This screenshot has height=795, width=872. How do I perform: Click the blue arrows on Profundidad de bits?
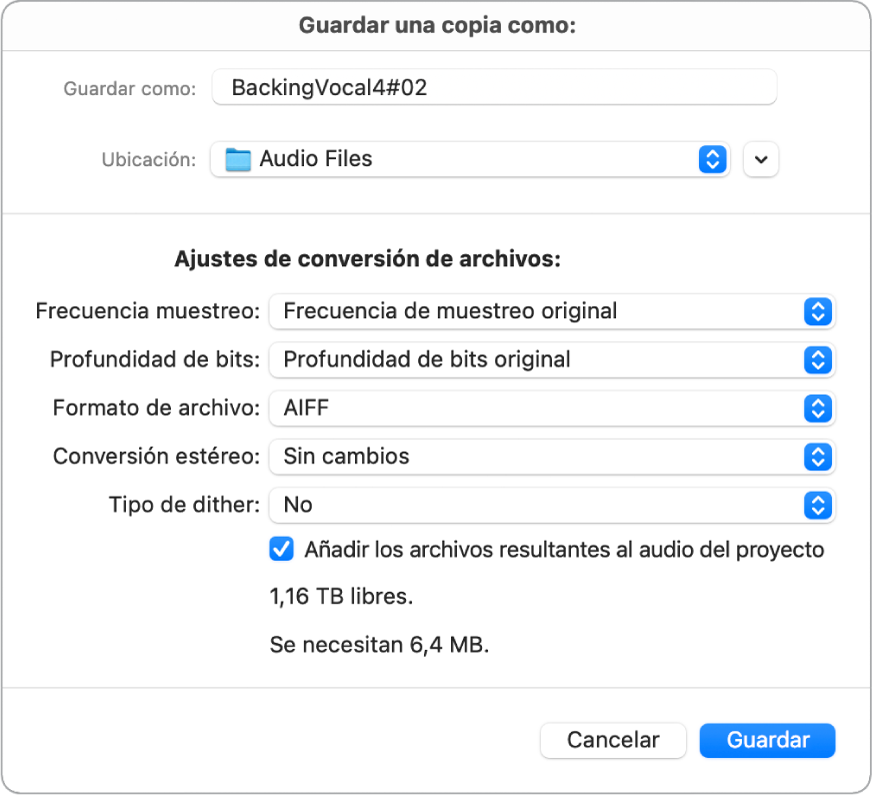817,359
